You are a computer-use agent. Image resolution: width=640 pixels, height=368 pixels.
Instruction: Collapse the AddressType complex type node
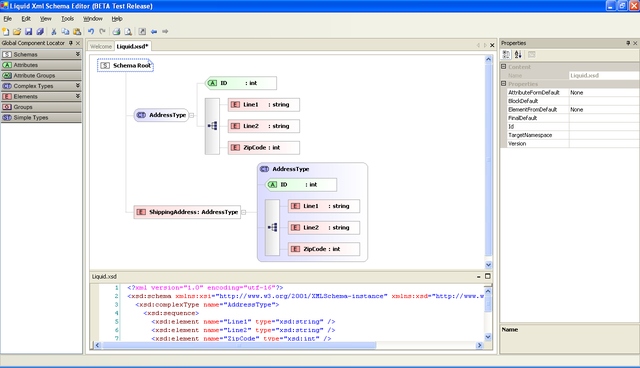point(191,115)
